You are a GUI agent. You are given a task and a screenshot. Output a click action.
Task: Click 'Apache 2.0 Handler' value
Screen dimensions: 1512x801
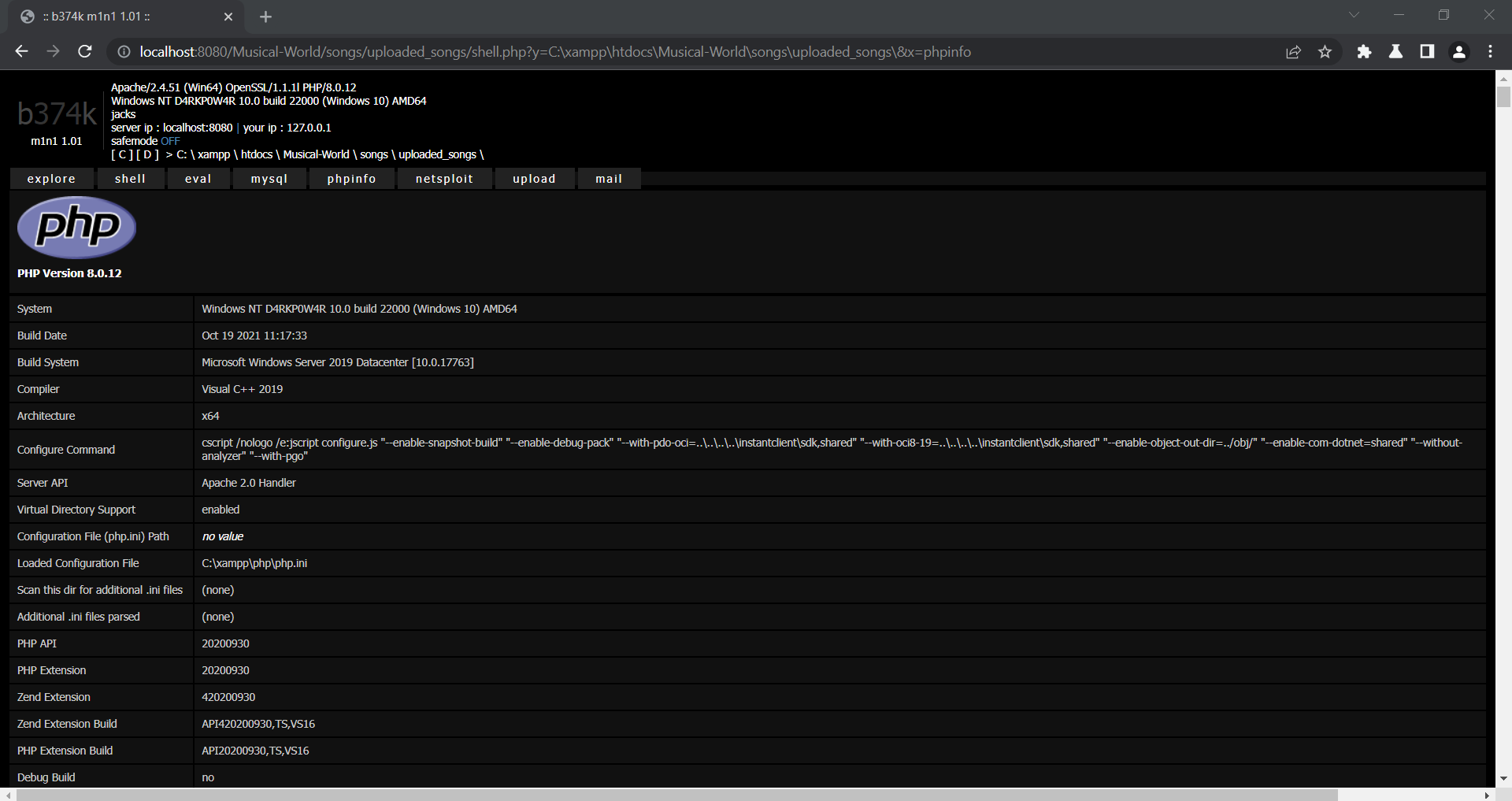click(x=249, y=483)
